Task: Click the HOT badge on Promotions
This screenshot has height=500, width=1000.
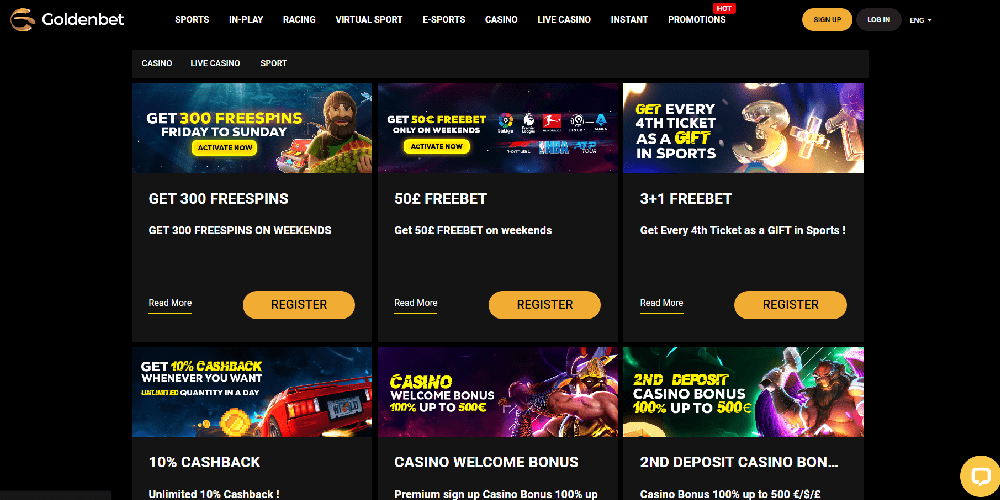Action: tap(724, 8)
